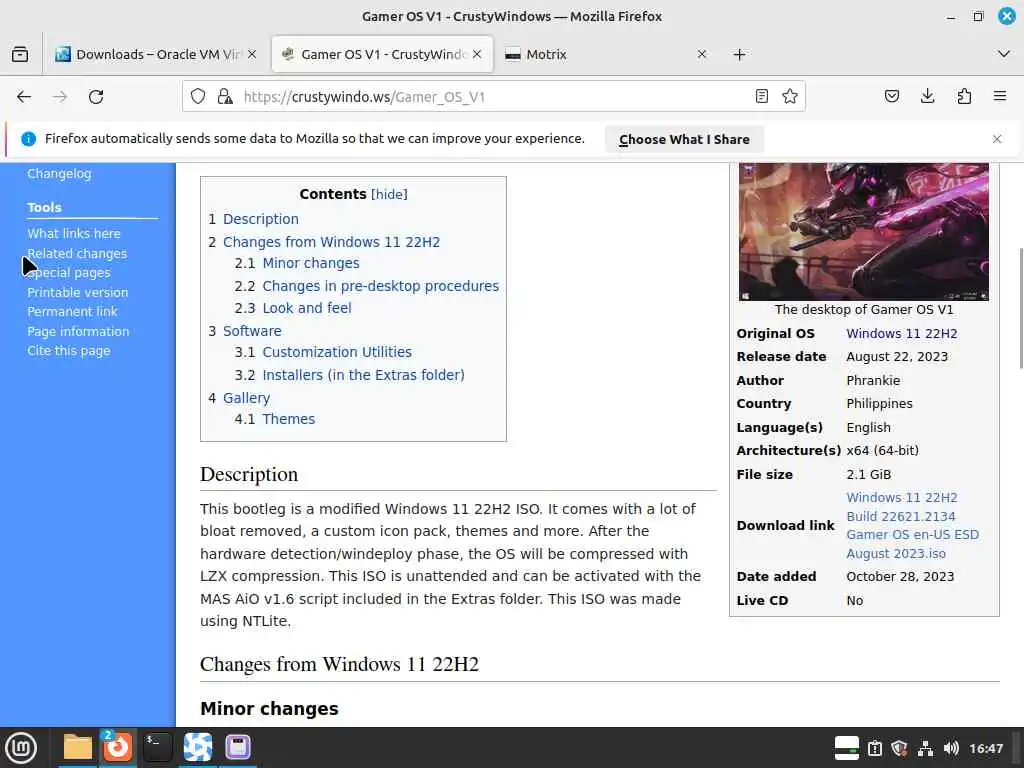This screenshot has width=1024, height=768.
Task: Close the Motrix tab
Action: pos(702,54)
